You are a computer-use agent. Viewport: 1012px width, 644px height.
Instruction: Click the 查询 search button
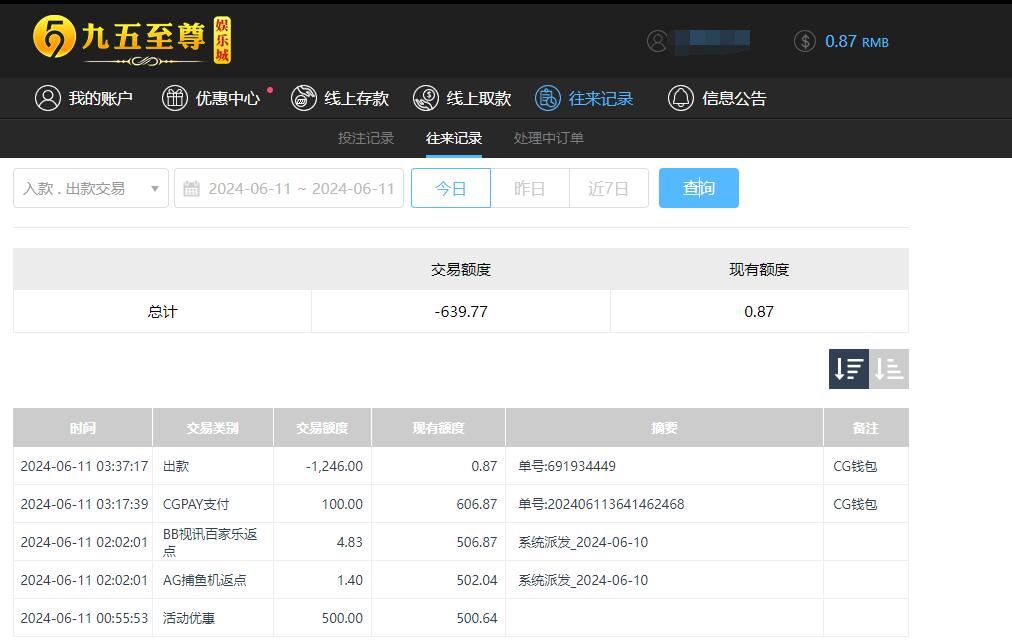tap(698, 188)
